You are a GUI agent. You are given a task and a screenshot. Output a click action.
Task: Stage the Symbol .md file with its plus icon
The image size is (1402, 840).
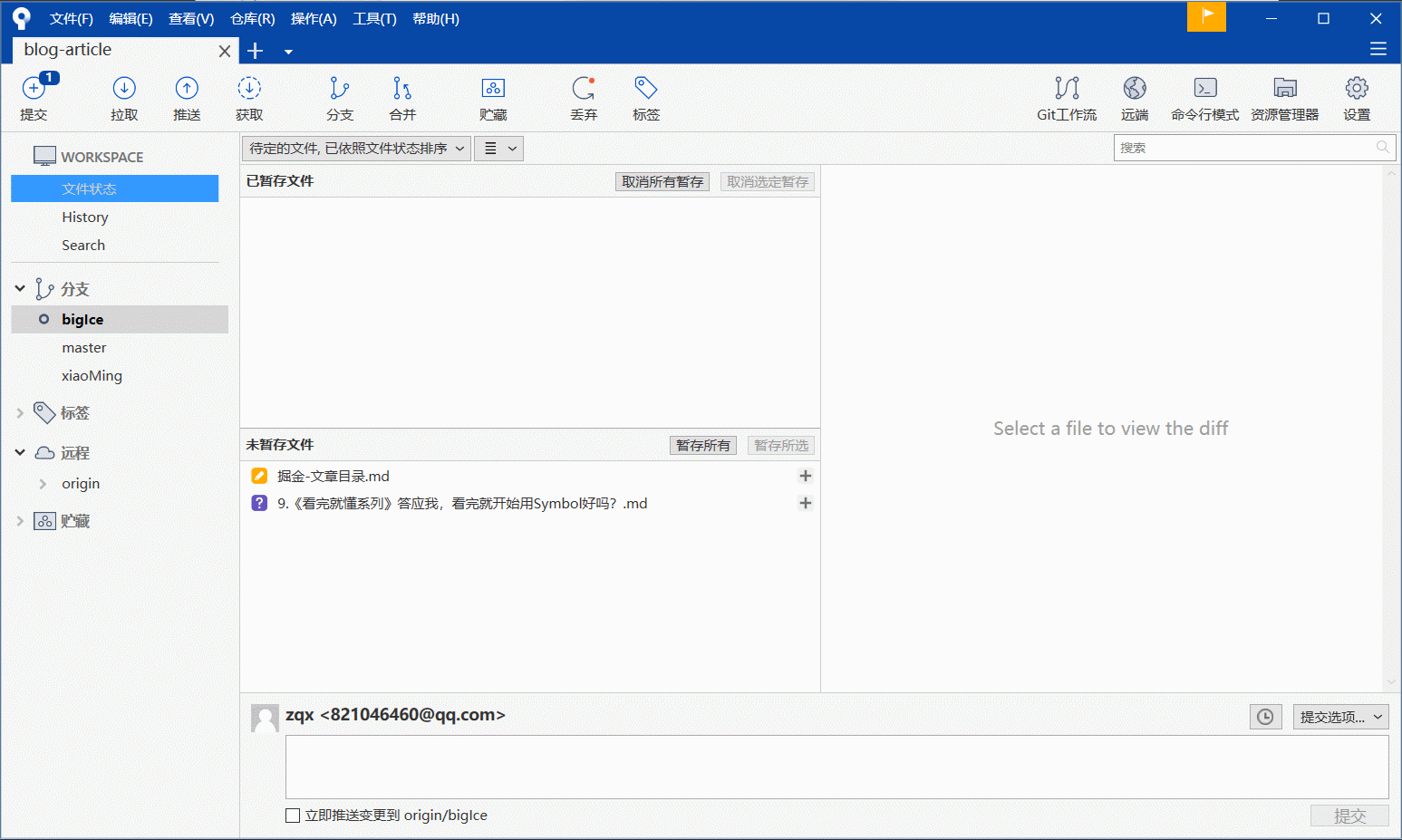pyautogui.click(x=805, y=503)
